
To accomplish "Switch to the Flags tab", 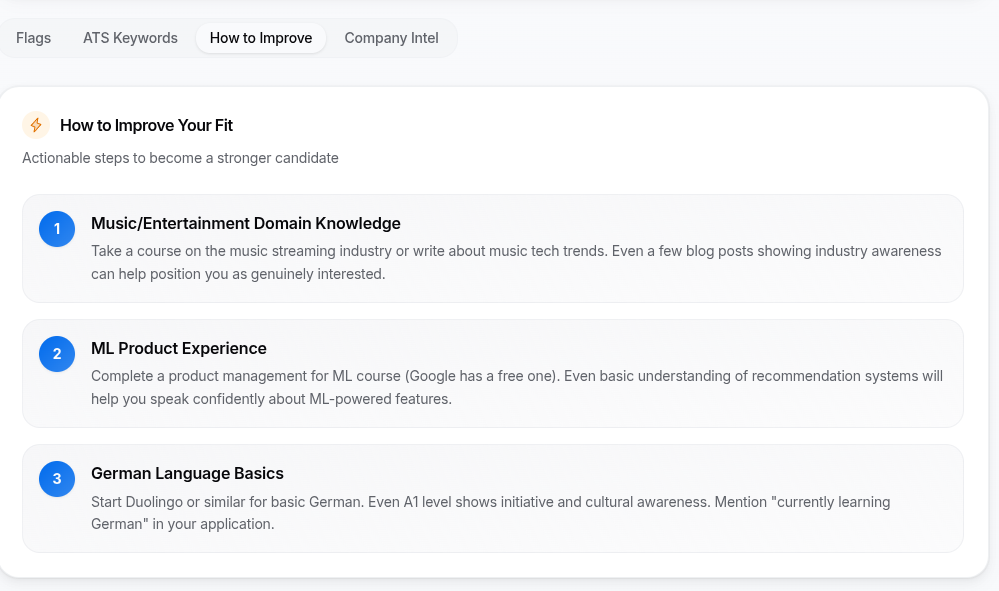I will coord(33,38).
